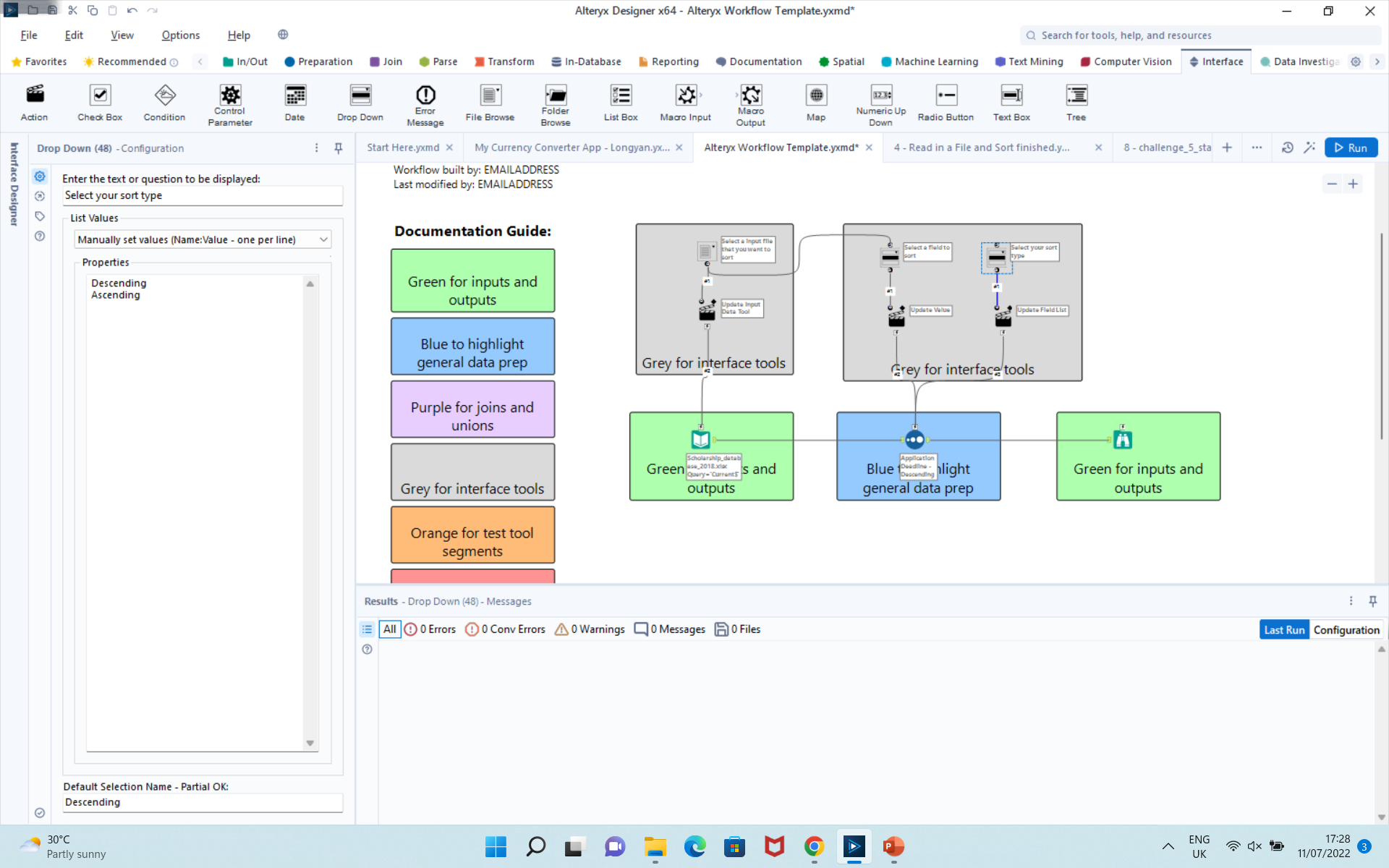The height and width of the screenshot is (868, 1389).
Task: Select the Error Message tool icon
Action: click(425, 95)
